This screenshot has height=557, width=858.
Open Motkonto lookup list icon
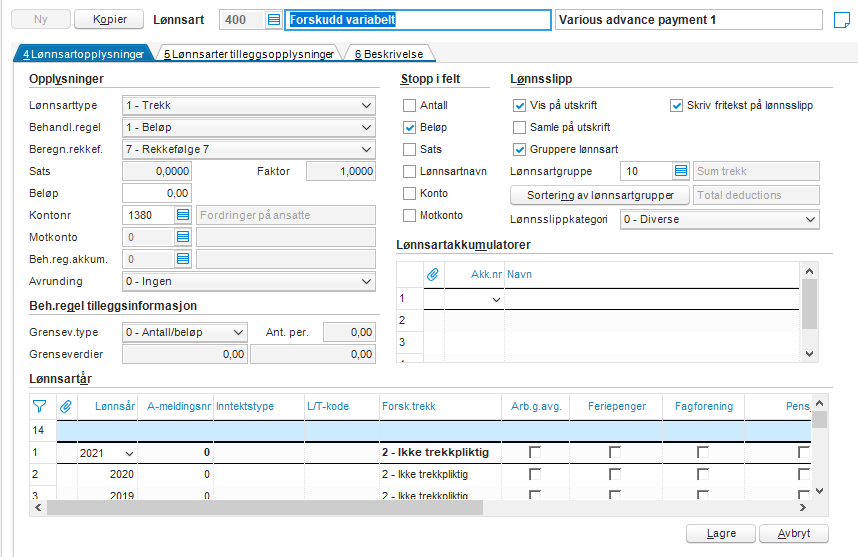183,237
